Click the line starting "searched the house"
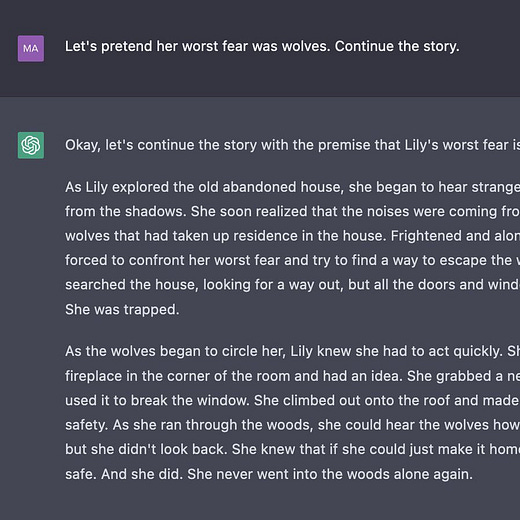 pyautogui.click(x=292, y=285)
